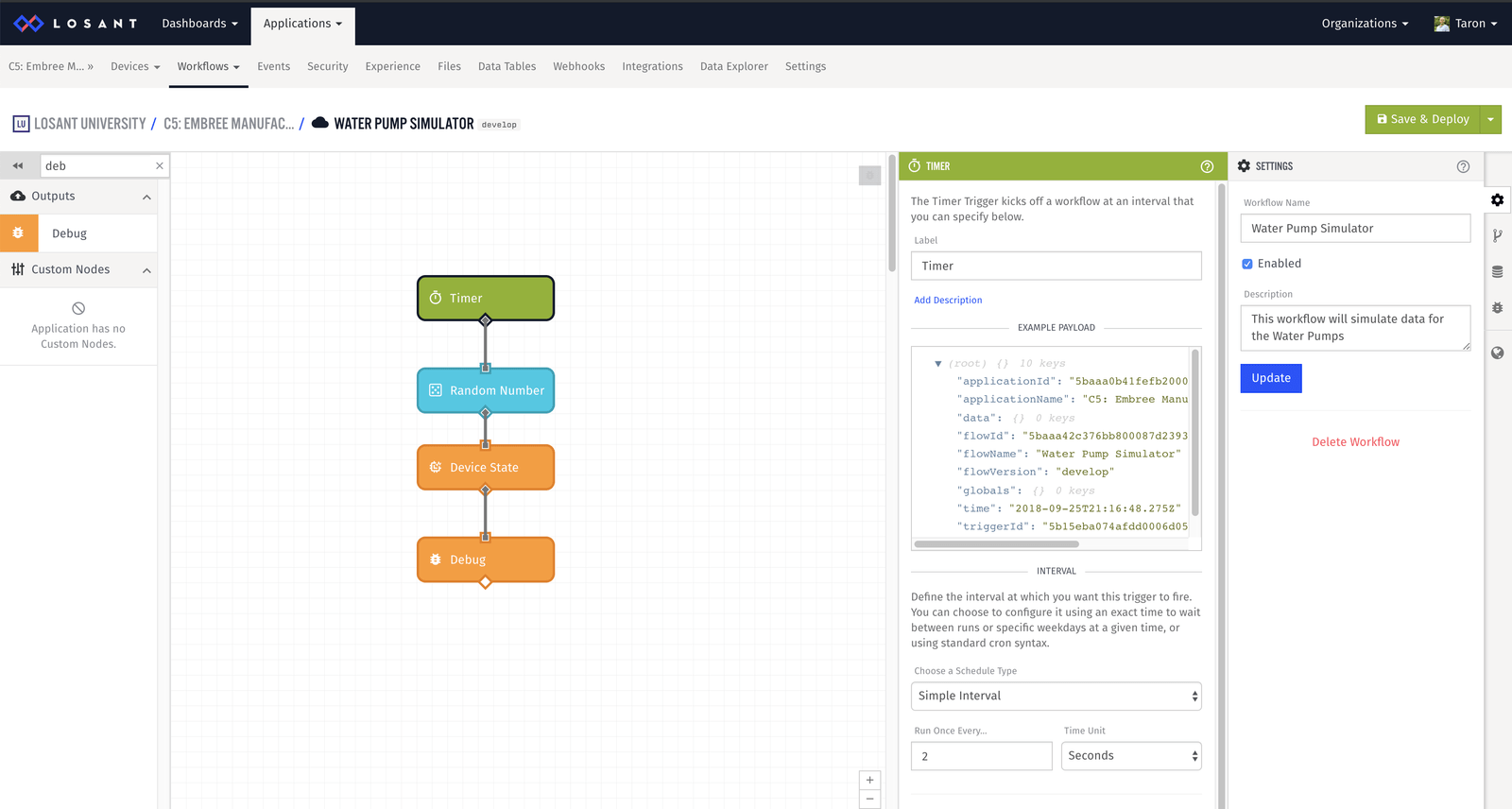Open Schedule Type dropdown Simple Interval
This screenshot has width=1512, height=809.
tap(1057, 696)
